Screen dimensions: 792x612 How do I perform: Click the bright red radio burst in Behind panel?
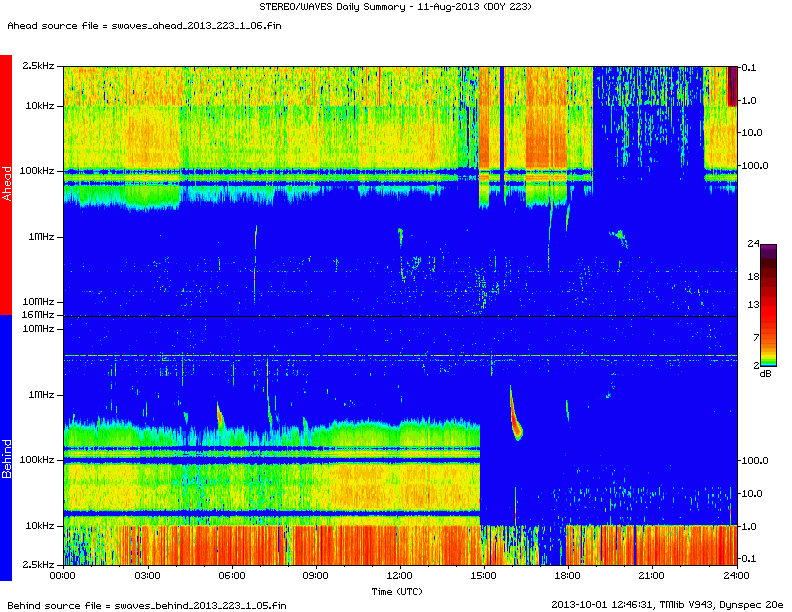coord(516,428)
